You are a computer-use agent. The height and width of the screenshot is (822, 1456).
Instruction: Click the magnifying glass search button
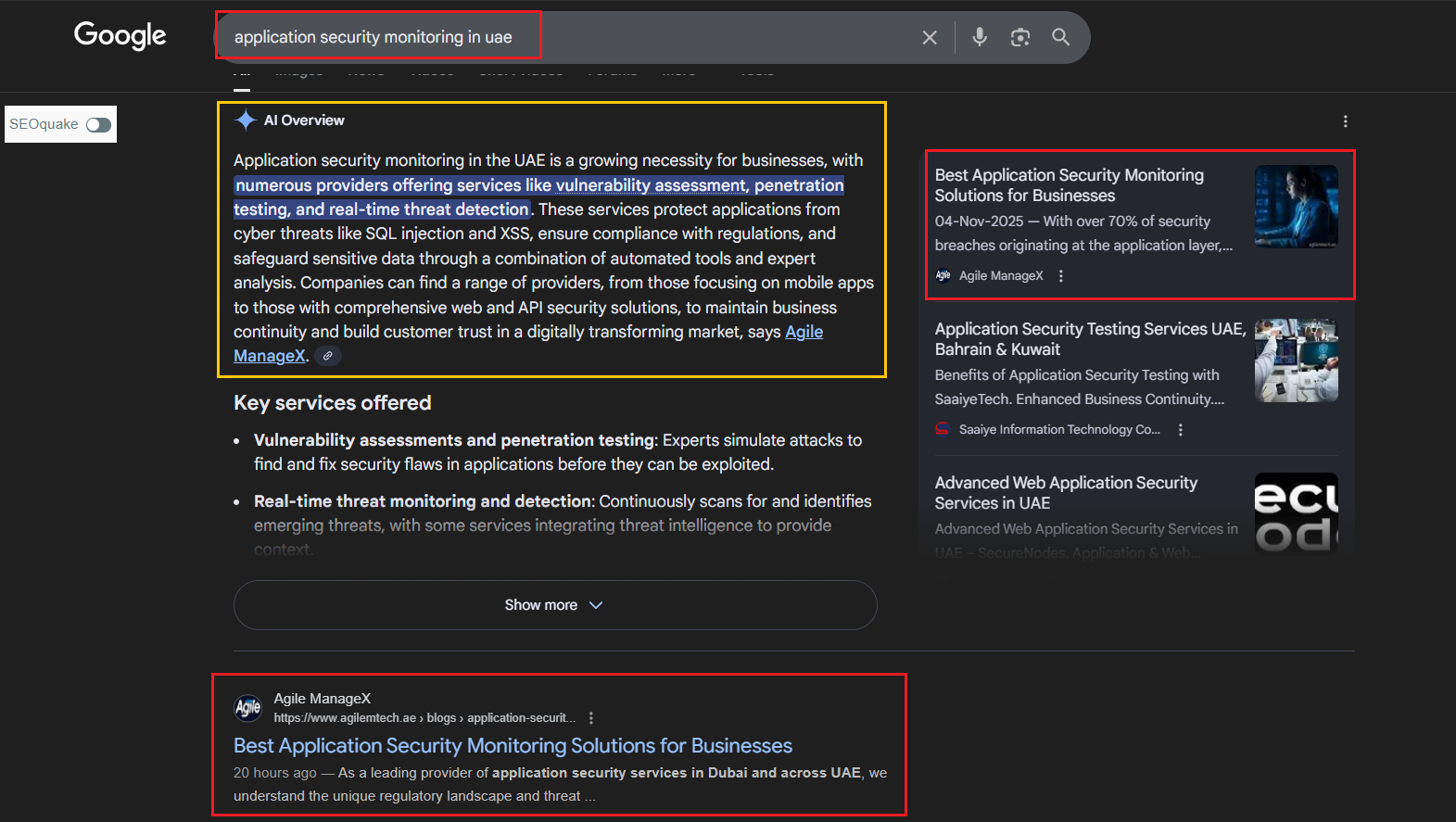pos(1060,37)
